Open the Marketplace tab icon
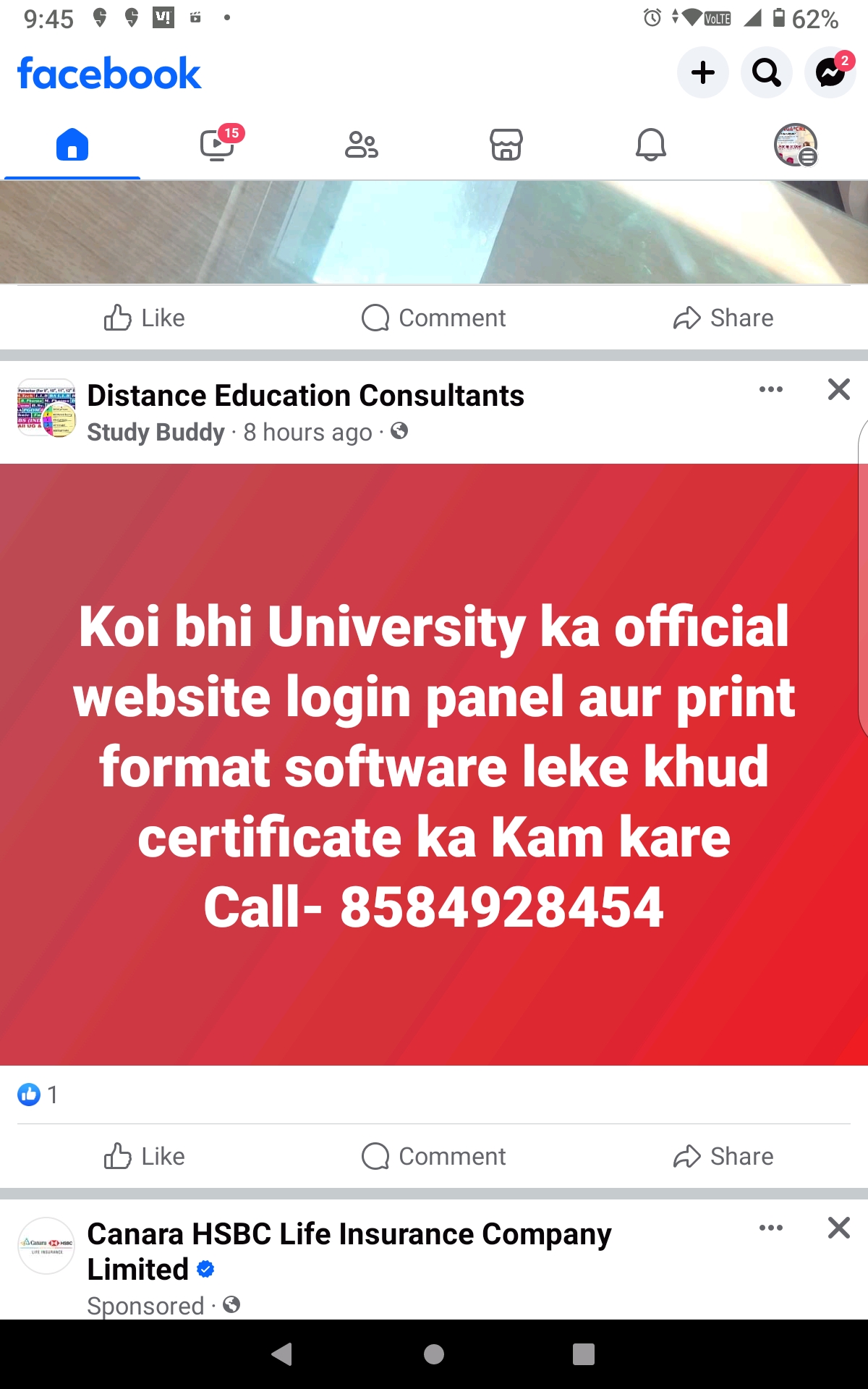Image resolution: width=868 pixels, height=1389 pixels. coord(506,145)
